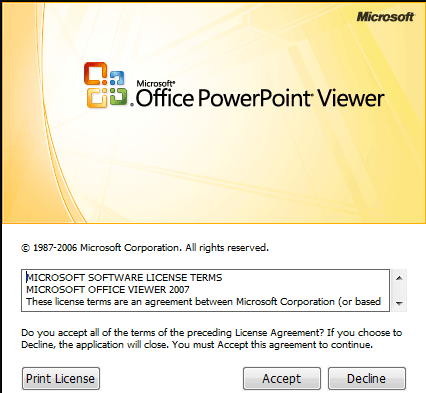Click the blue square in Office logo

pyautogui.click(x=117, y=78)
